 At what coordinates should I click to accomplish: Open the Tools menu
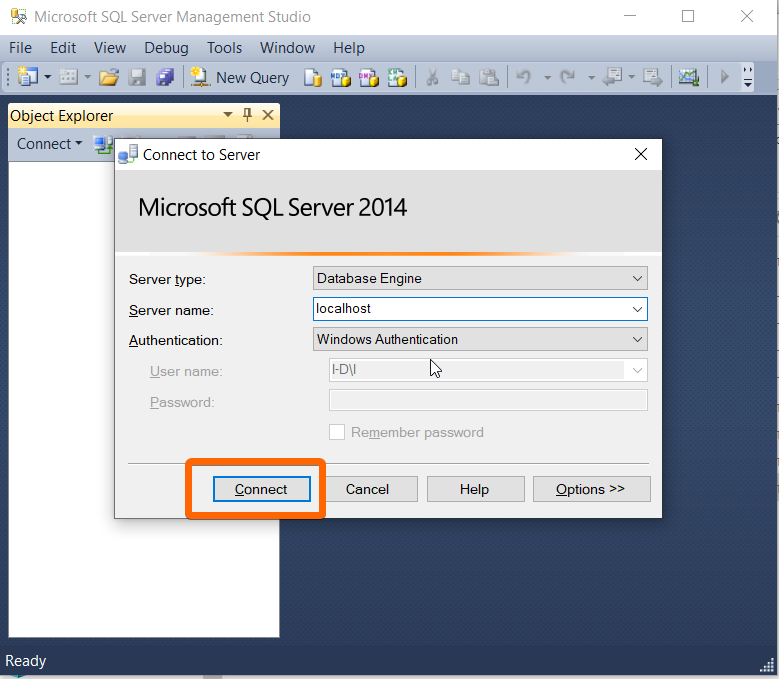click(225, 48)
